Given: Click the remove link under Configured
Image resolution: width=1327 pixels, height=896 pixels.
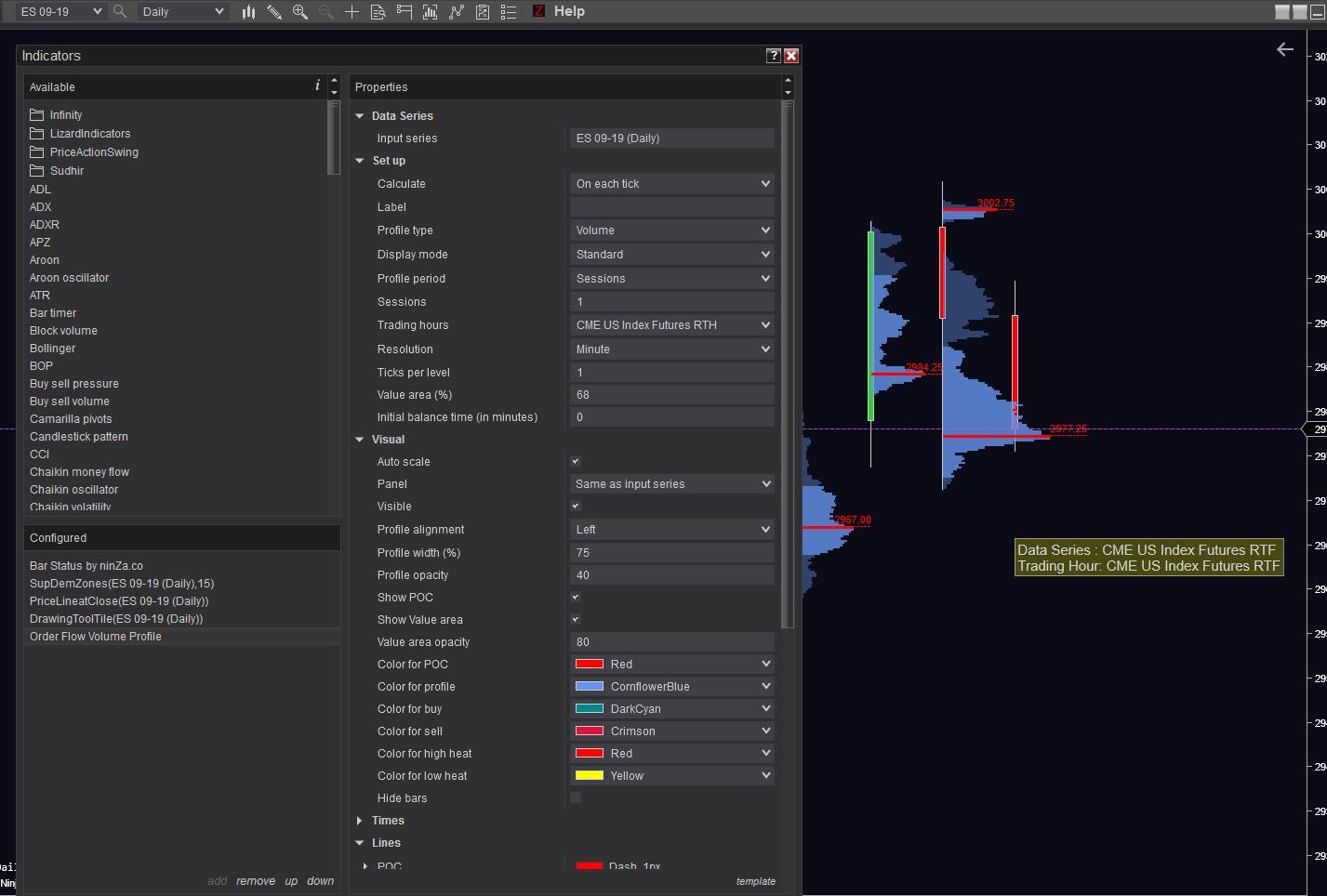Looking at the screenshot, I should click(x=255, y=881).
